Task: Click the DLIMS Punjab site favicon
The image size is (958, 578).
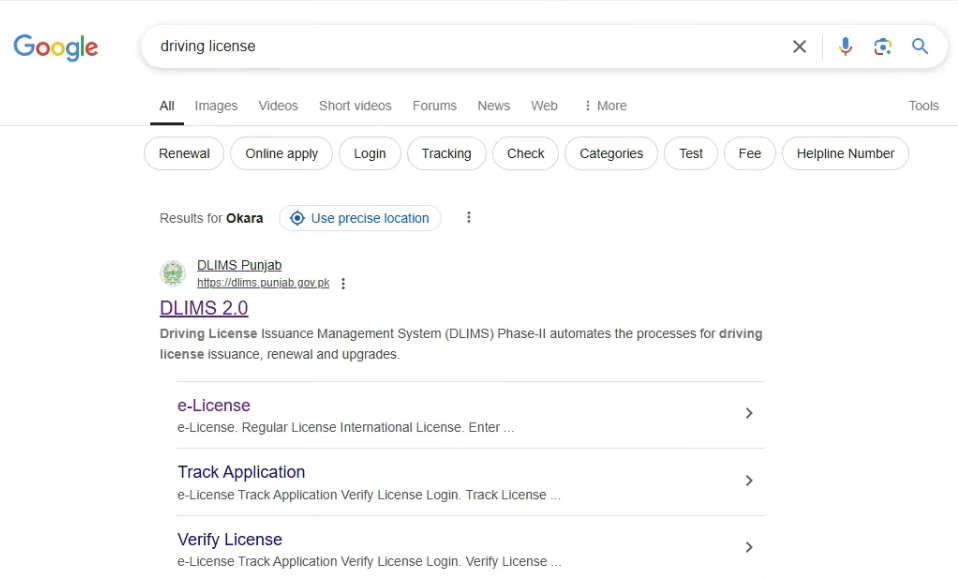Action: (x=173, y=274)
